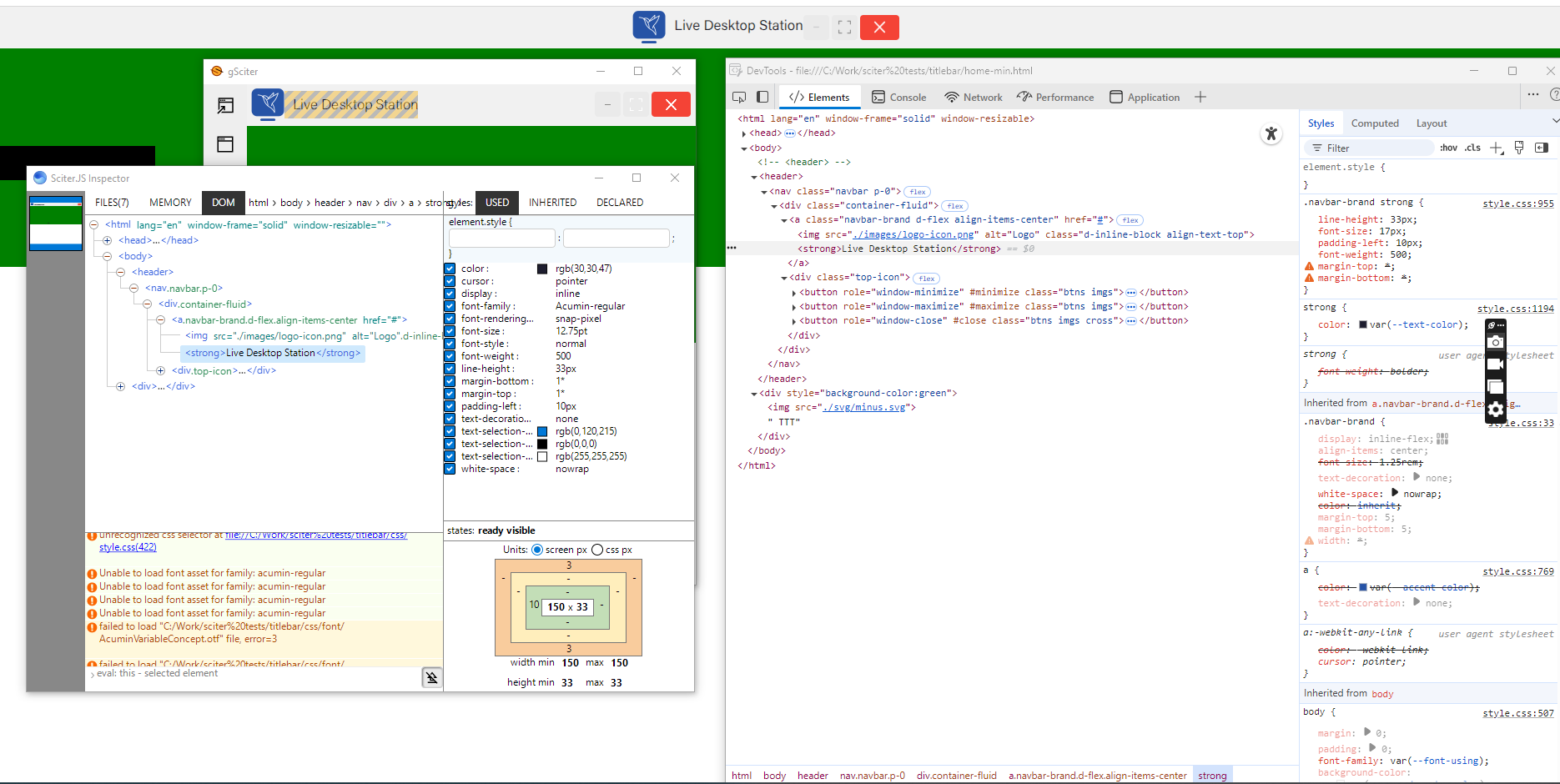Click the clear console icon in Sciter Inspector
Image resolution: width=1560 pixels, height=784 pixels.
432,677
